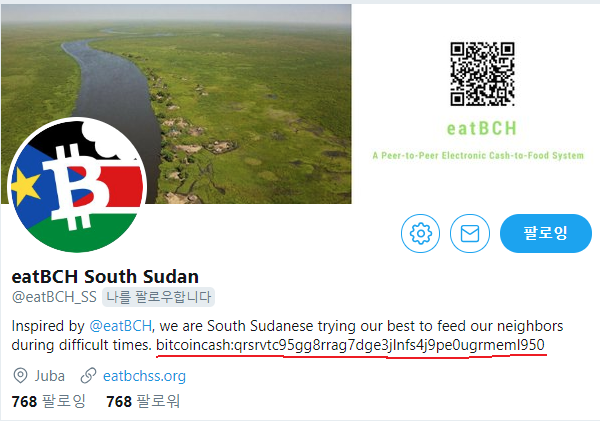View the 768 팔로잉 following list

pos(49,401)
